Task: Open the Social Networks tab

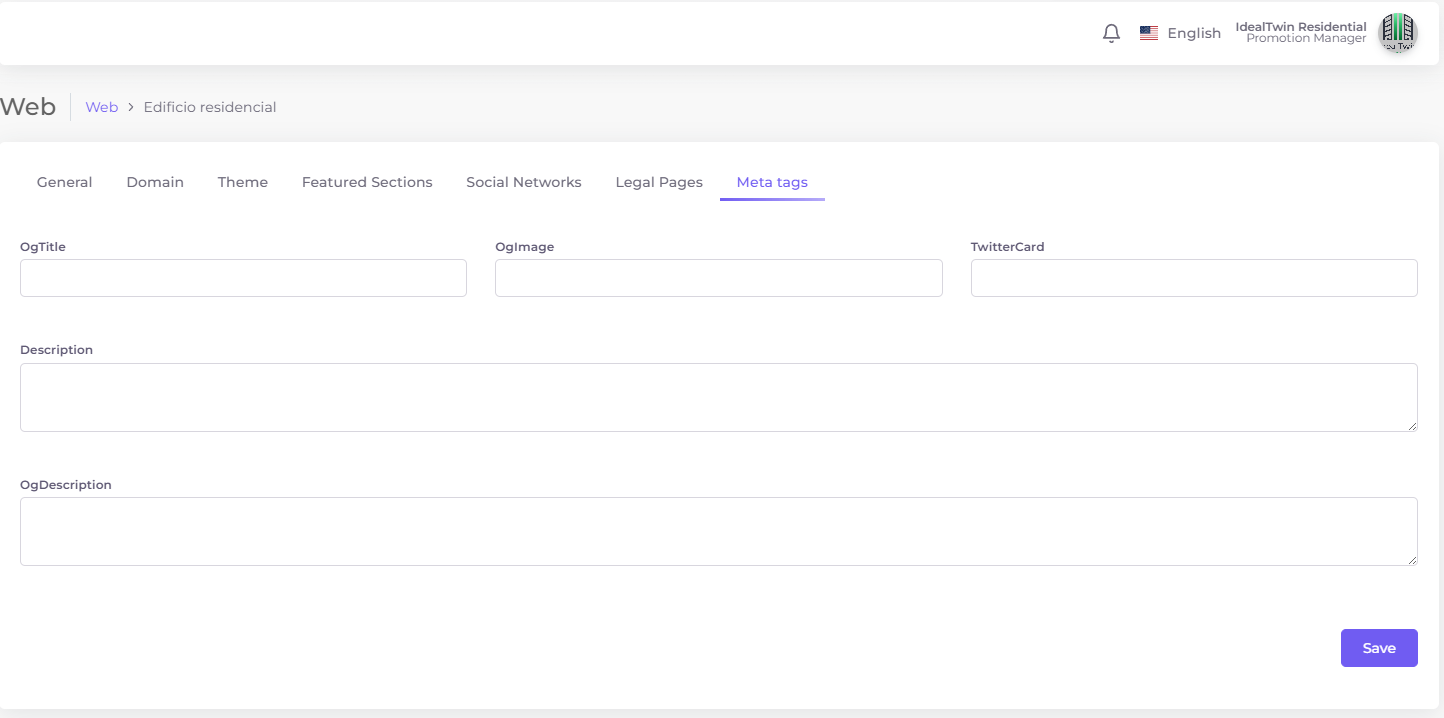Action: [524, 182]
